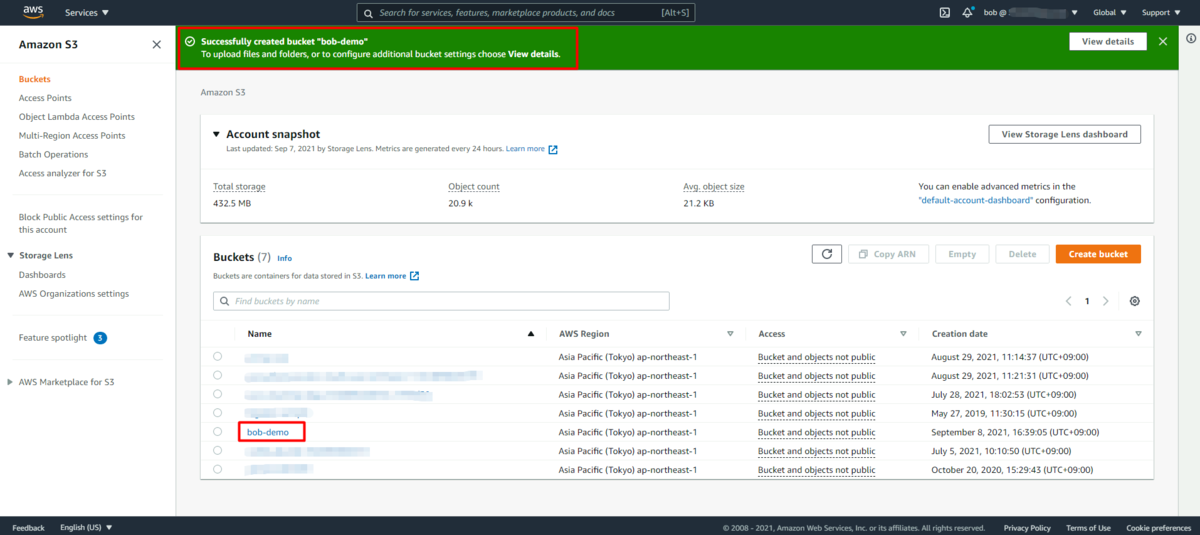This screenshot has width=1200, height=535.
Task: Click the Delete button
Action: coord(1022,254)
